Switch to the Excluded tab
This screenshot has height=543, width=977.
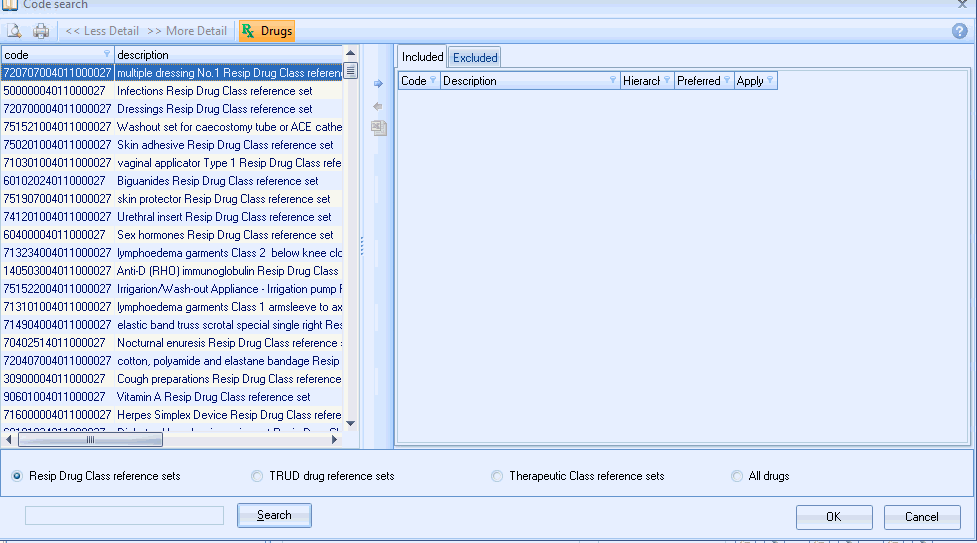pyautogui.click(x=475, y=57)
